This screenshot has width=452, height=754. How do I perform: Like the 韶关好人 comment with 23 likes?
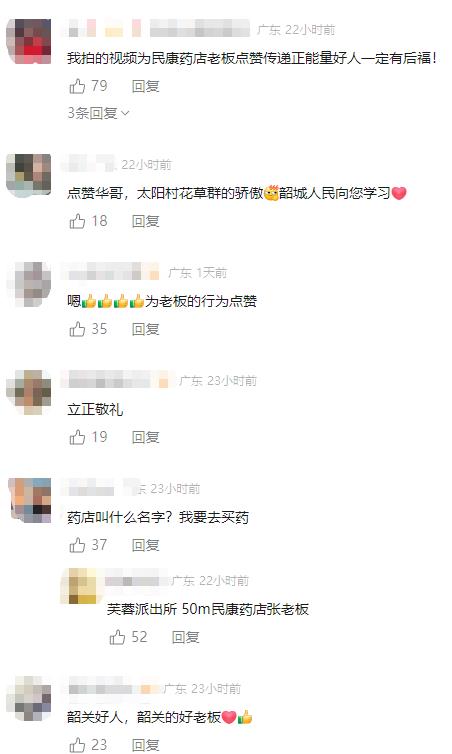pyautogui.click(x=77, y=745)
